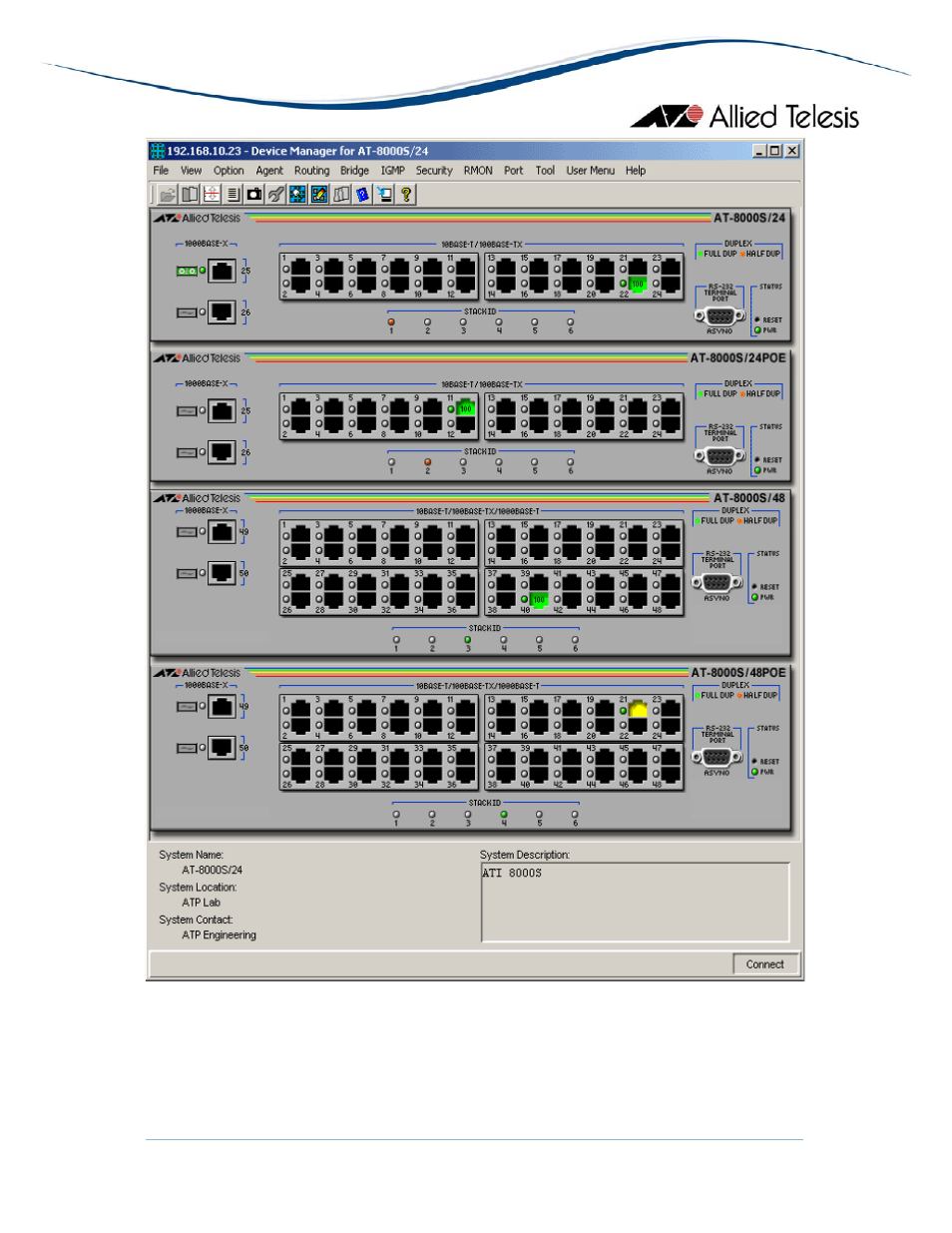Select yellow port 21 on AT-8000S/48POE switch

click(x=638, y=710)
